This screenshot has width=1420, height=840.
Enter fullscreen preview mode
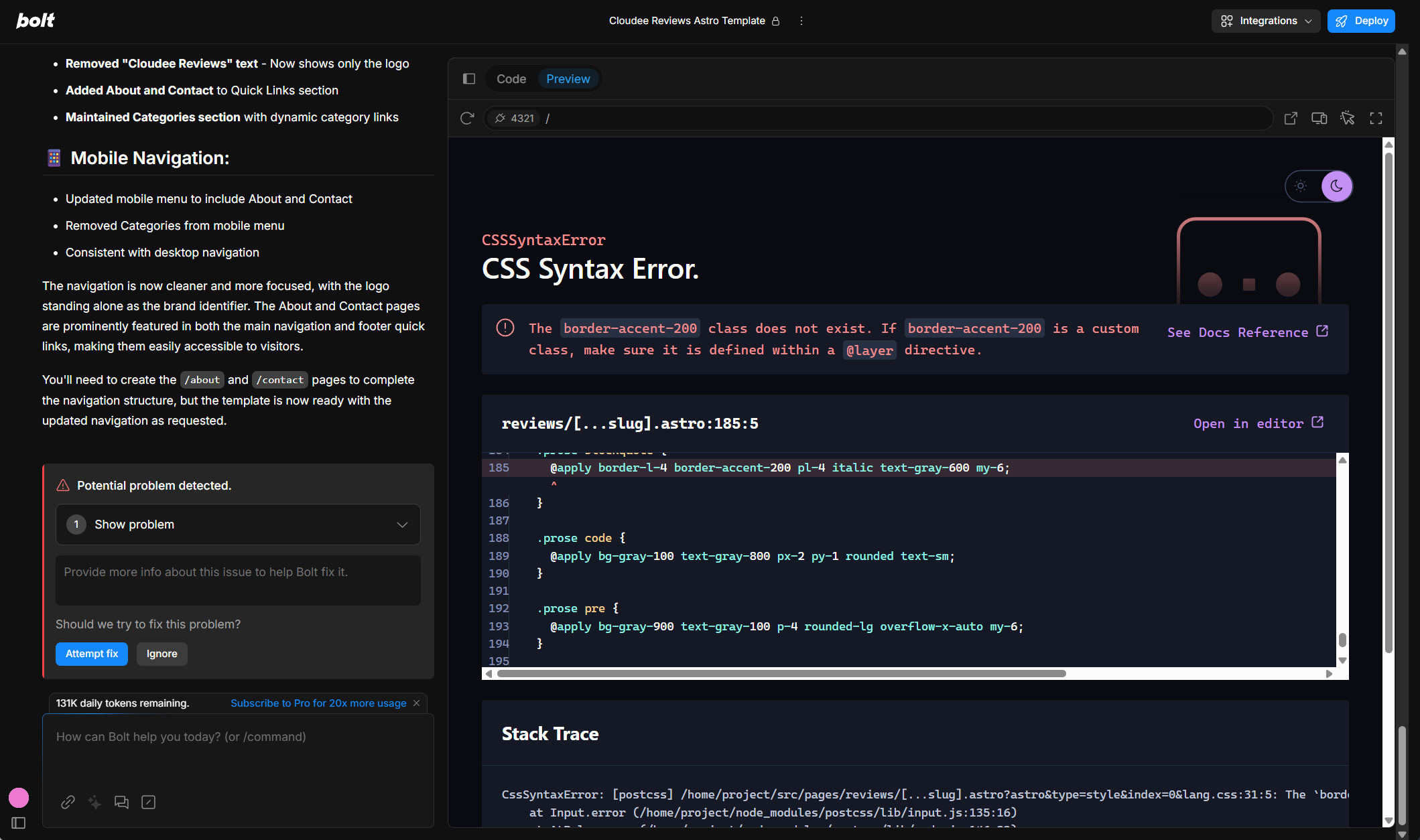coord(1376,118)
